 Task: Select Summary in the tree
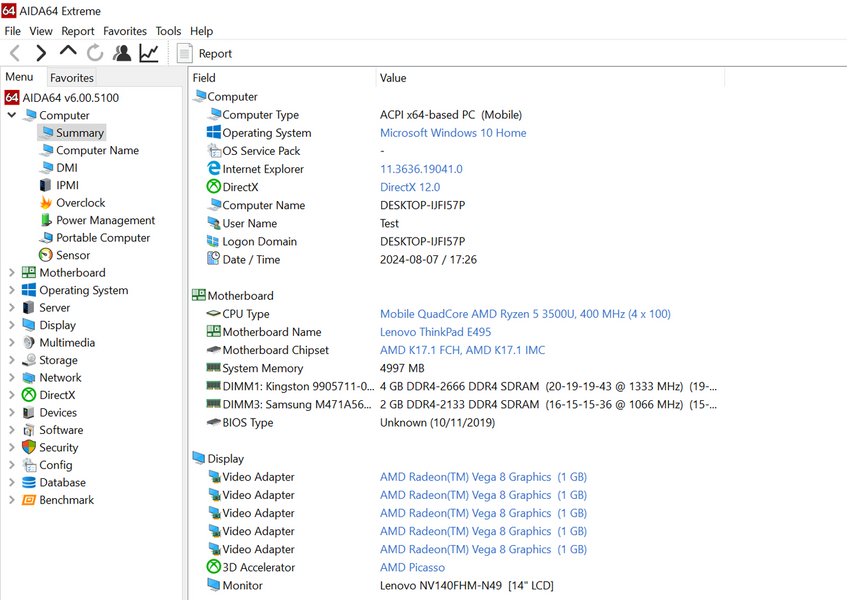click(x=72, y=133)
